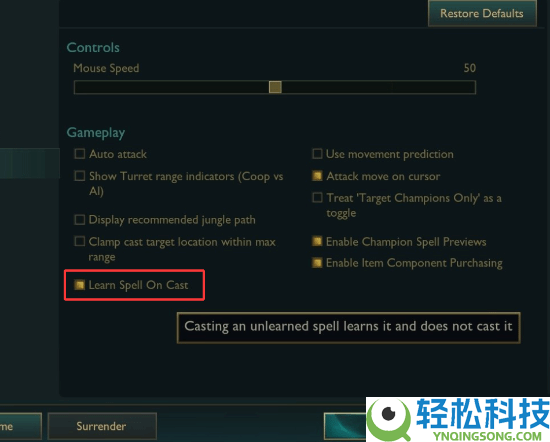Click the green eye watermark logo

(x=389, y=418)
